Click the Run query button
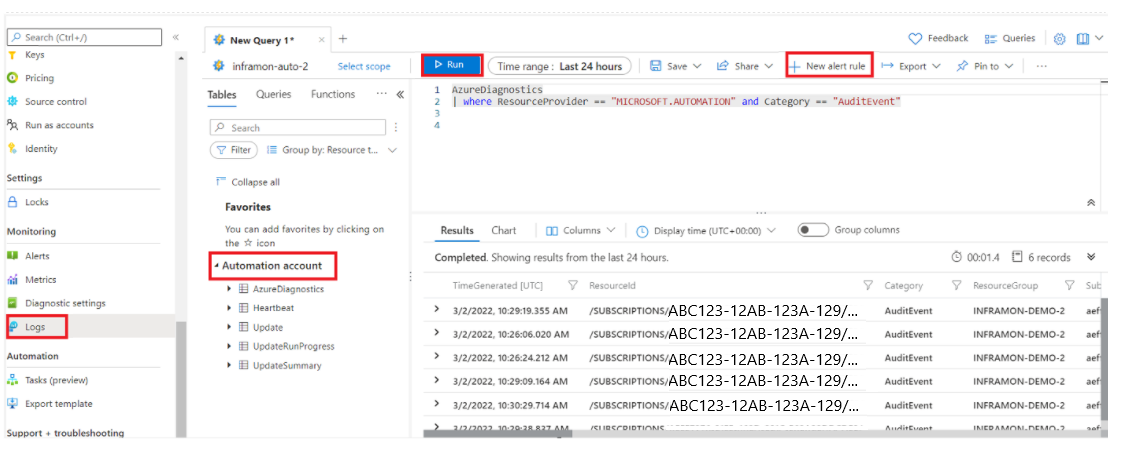The image size is (1121, 452). tap(452, 65)
